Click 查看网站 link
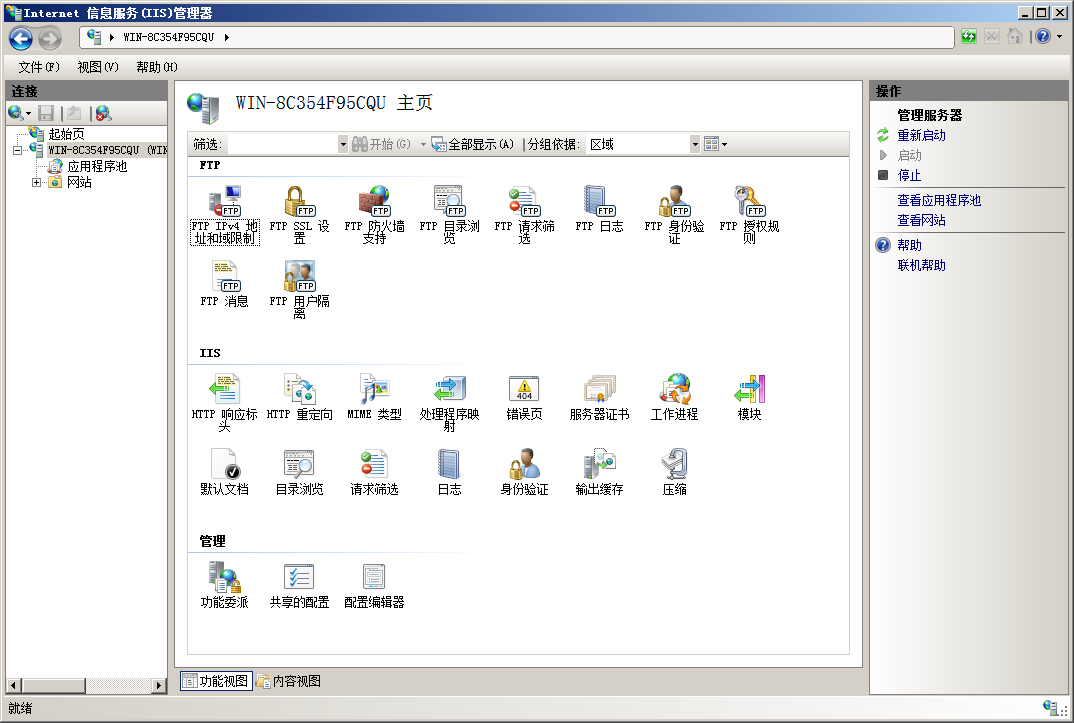Screen dimensions: 1074x723 921,220
